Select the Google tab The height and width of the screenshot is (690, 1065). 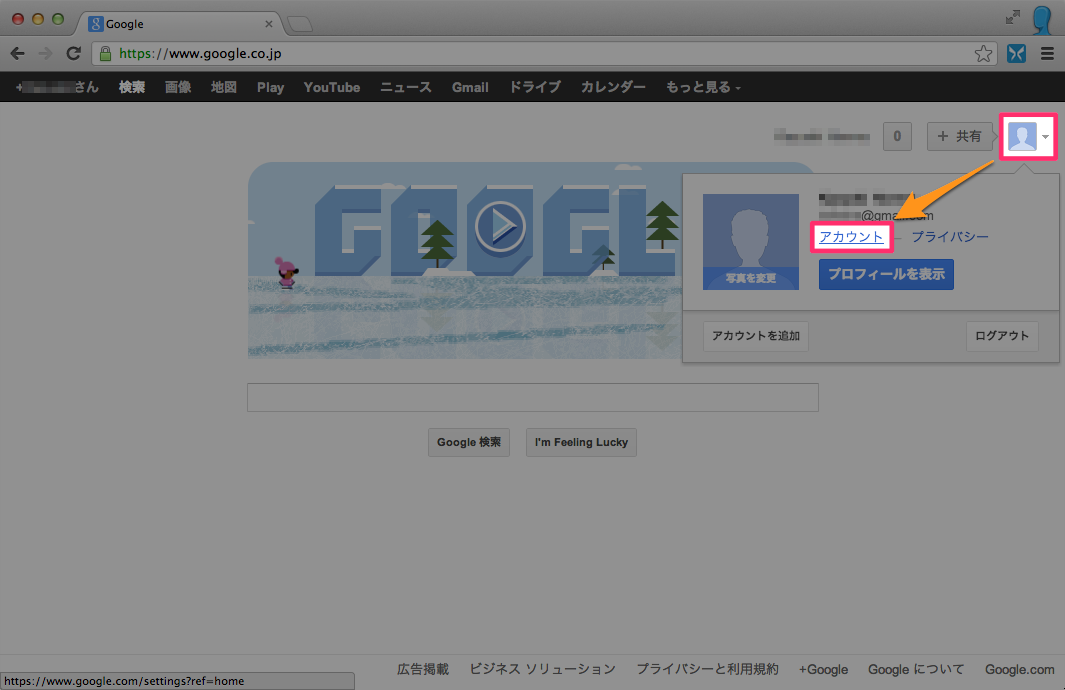pyautogui.click(x=180, y=24)
